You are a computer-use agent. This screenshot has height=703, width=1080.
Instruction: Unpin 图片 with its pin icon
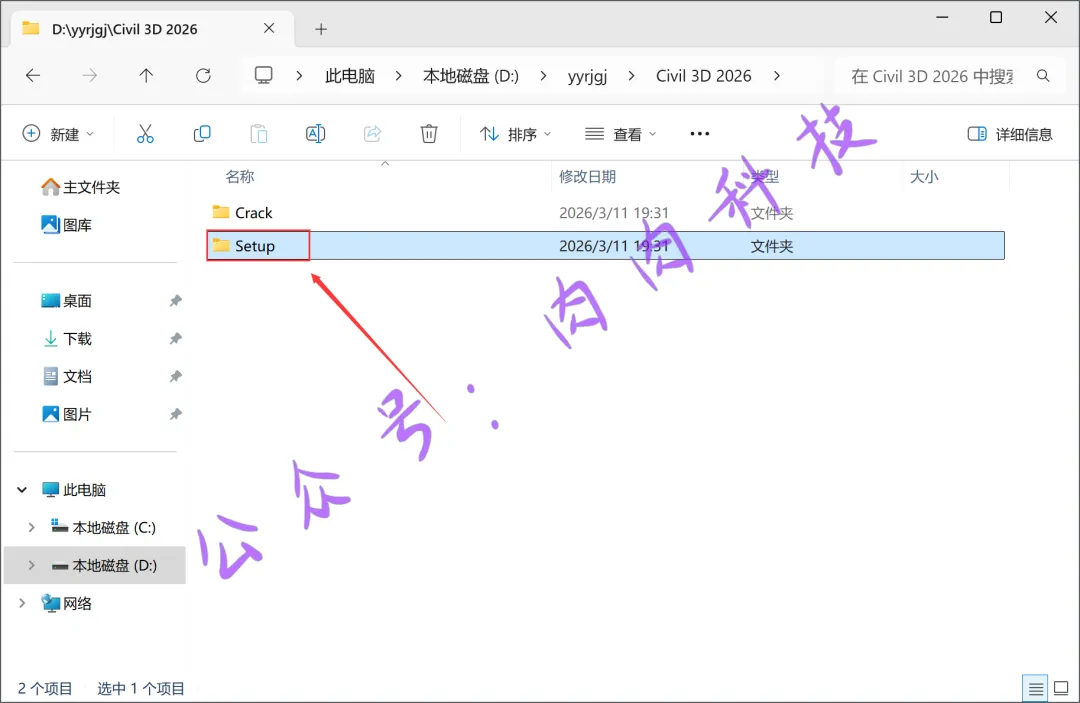click(176, 415)
